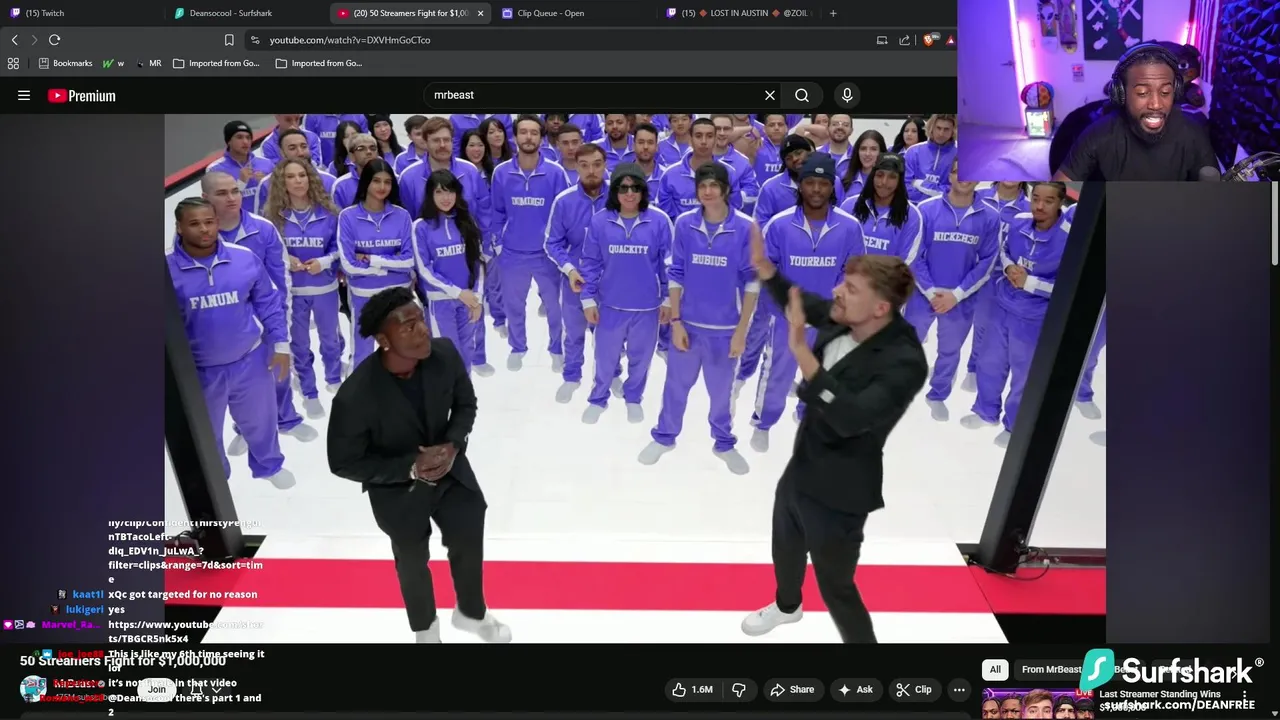Open the YouTube hamburger guide menu
This screenshot has height=720, width=1280.
point(24,96)
